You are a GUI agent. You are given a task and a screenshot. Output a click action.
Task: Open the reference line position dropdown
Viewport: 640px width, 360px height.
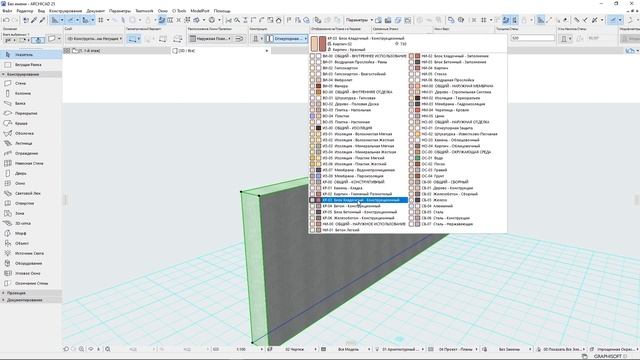click(x=211, y=39)
